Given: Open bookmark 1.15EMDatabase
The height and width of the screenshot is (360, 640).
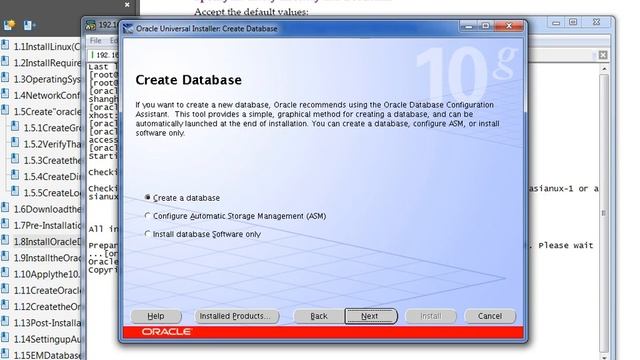Looking at the screenshot, I should (47, 355).
